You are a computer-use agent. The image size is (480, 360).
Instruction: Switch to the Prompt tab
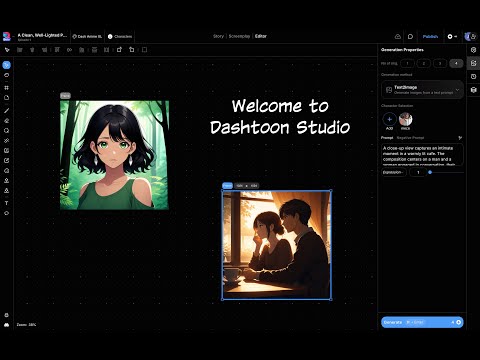click(387, 138)
